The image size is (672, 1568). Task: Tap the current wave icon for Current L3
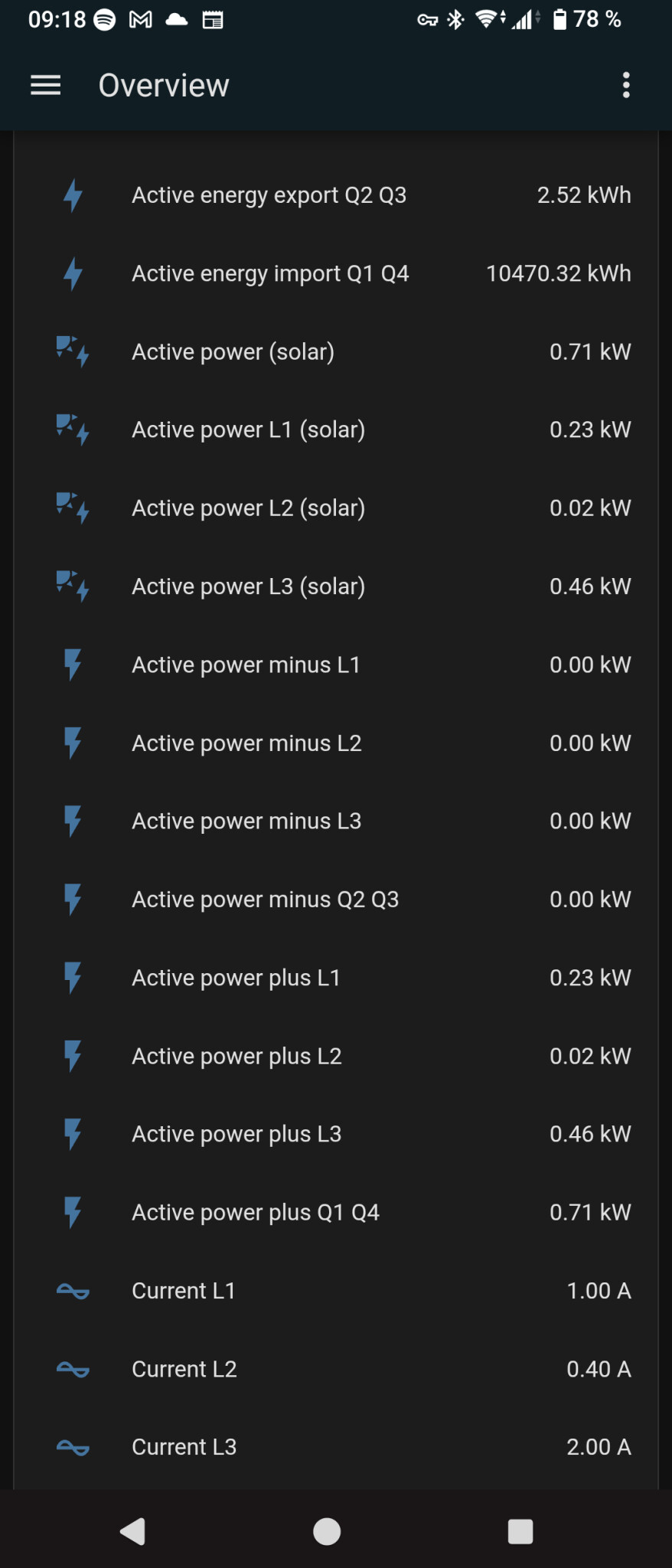tap(73, 1447)
